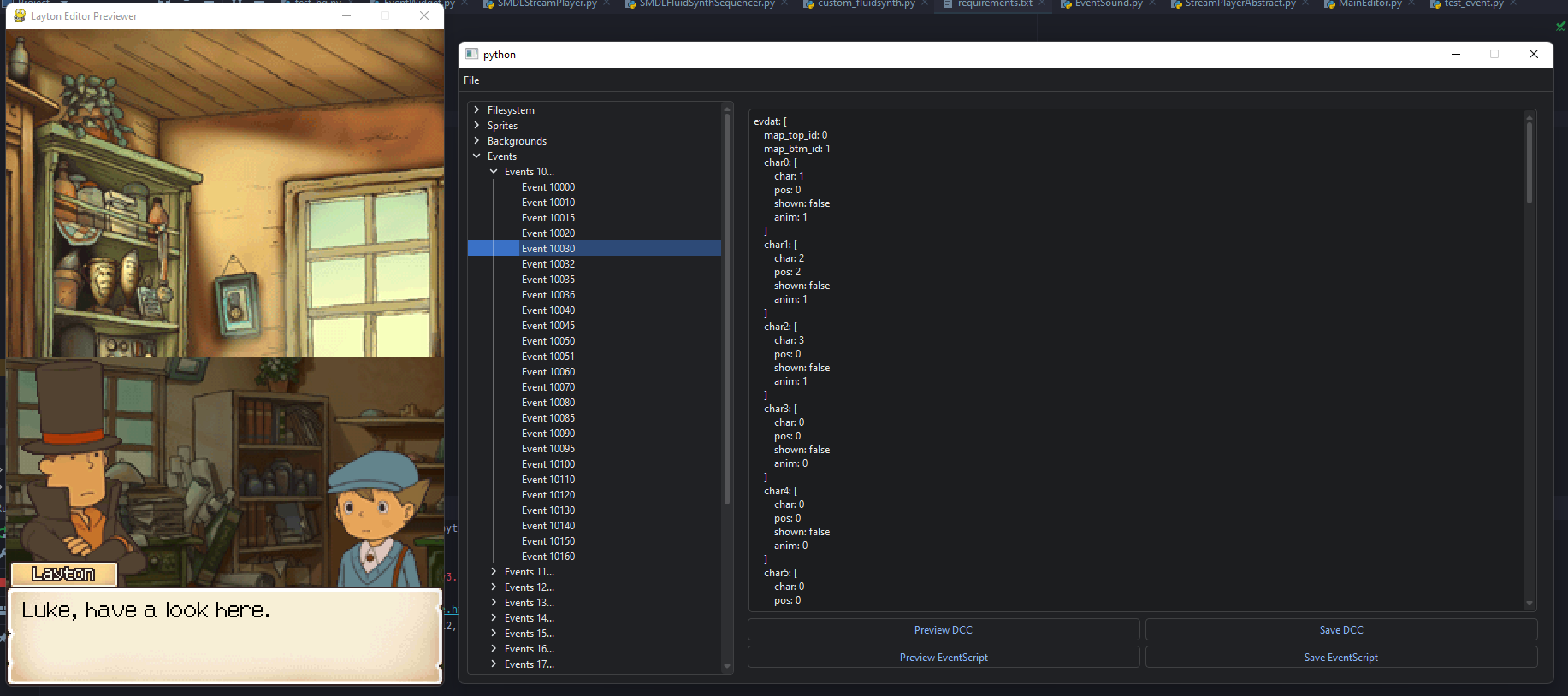Select Event 10130 in the tree
This screenshot has height=696, width=1568.
pos(548,510)
